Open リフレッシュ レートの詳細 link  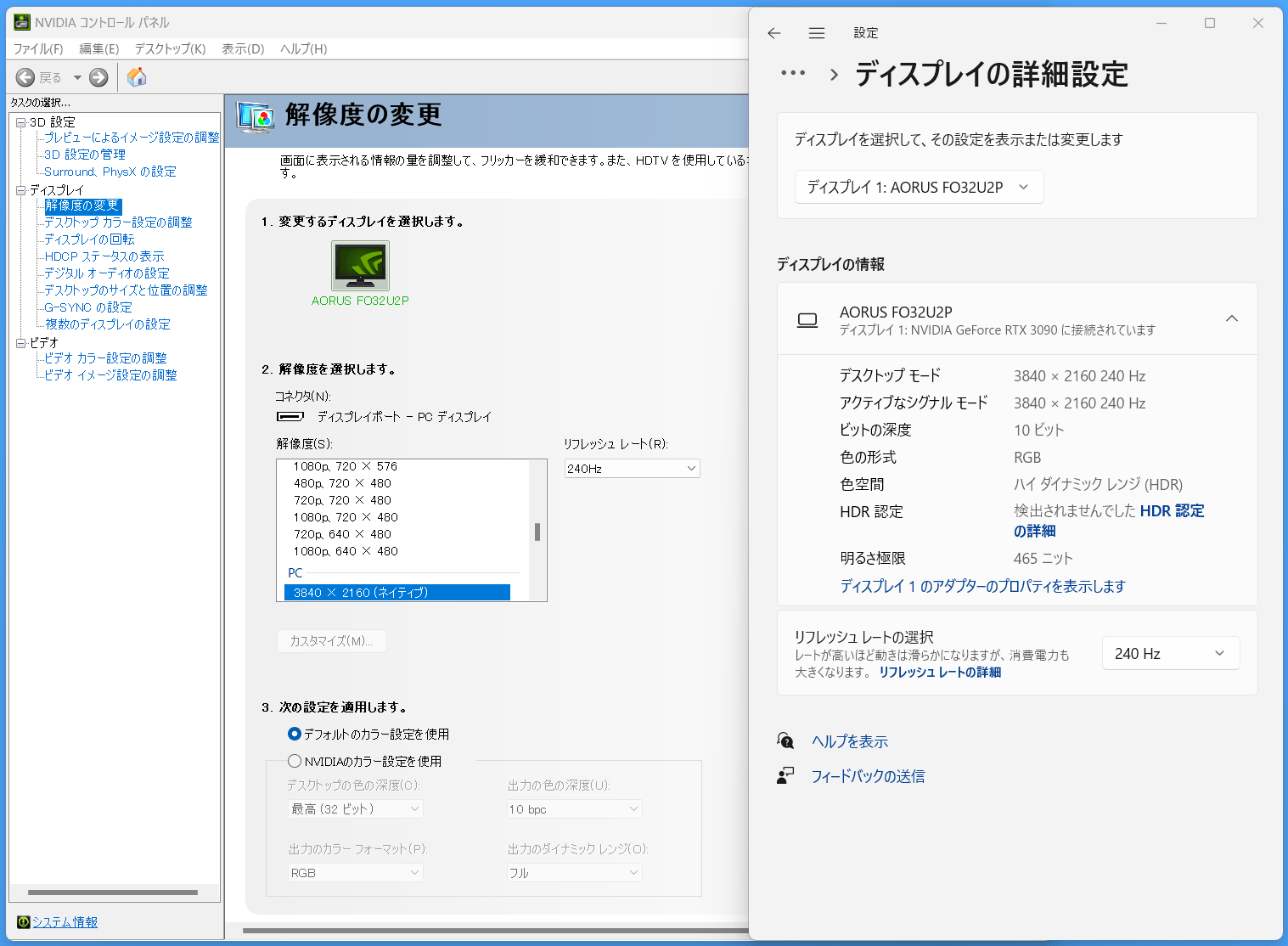pyautogui.click(x=940, y=672)
